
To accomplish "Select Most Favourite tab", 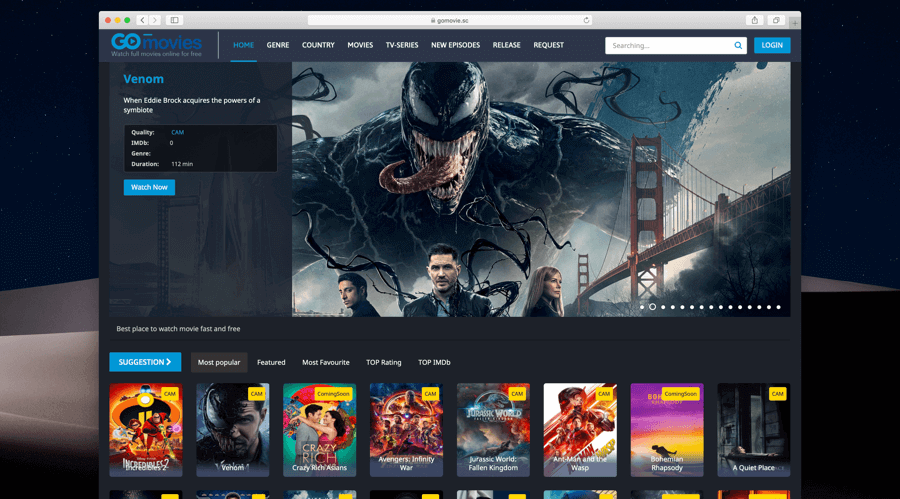I will 325,362.
